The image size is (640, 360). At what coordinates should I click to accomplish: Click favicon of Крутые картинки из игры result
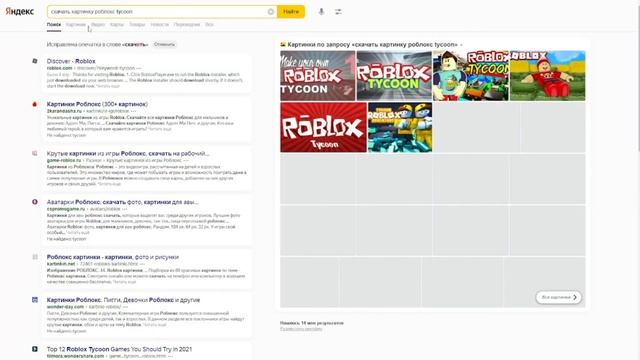pos(35,153)
